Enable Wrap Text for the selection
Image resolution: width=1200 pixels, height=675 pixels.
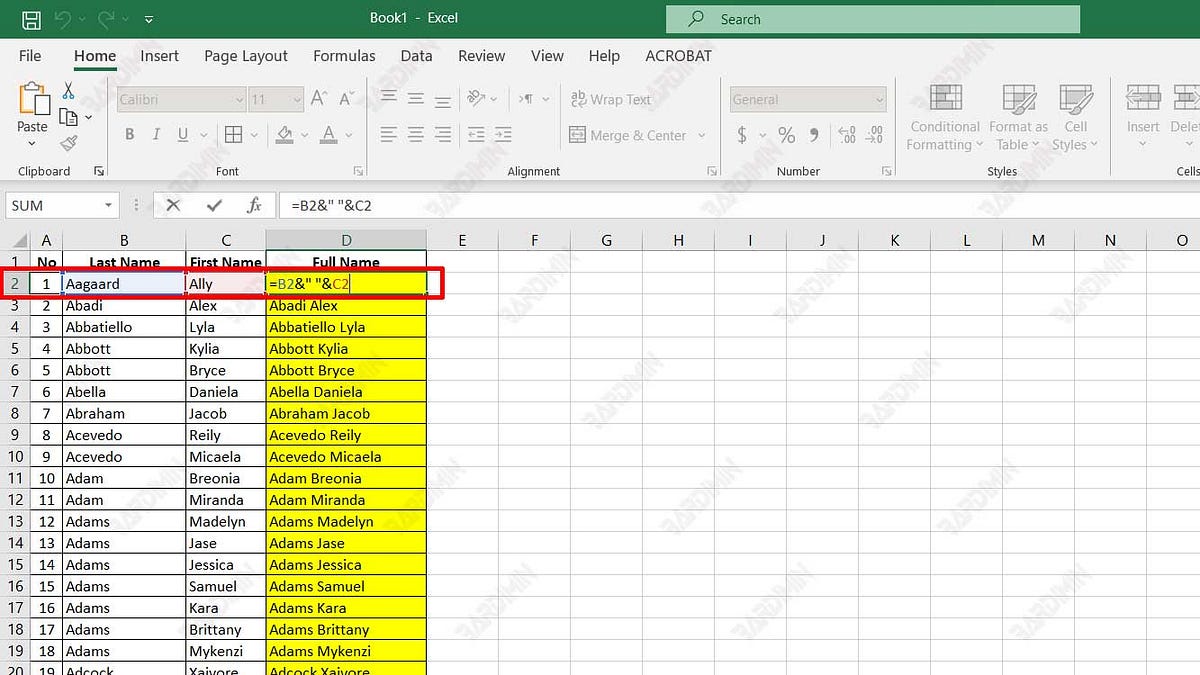[x=611, y=99]
